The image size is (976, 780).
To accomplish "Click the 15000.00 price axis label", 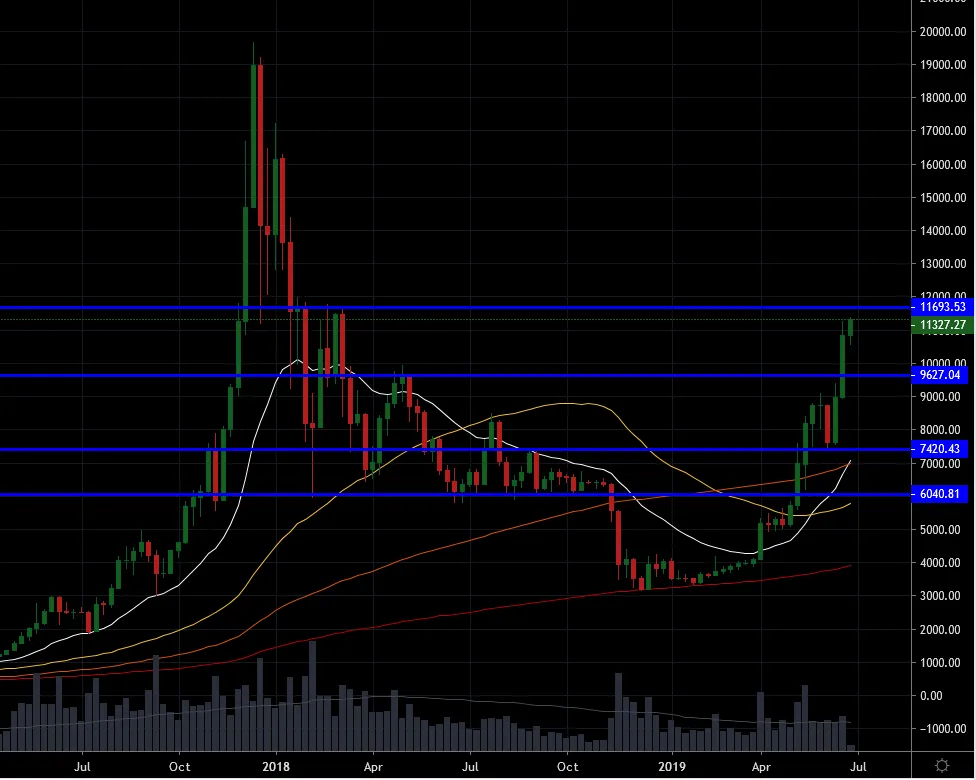I will (x=942, y=198).
